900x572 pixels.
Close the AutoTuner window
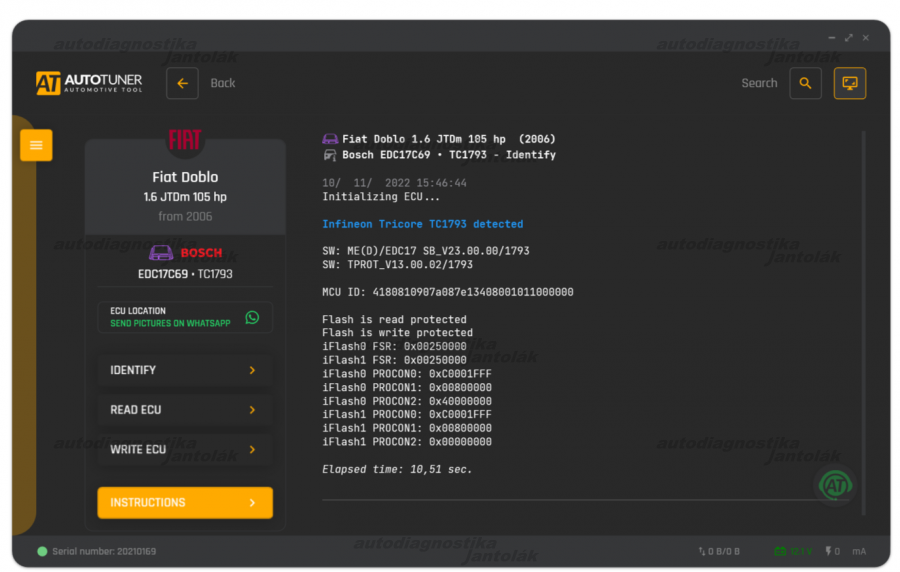[x=866, y=38]
